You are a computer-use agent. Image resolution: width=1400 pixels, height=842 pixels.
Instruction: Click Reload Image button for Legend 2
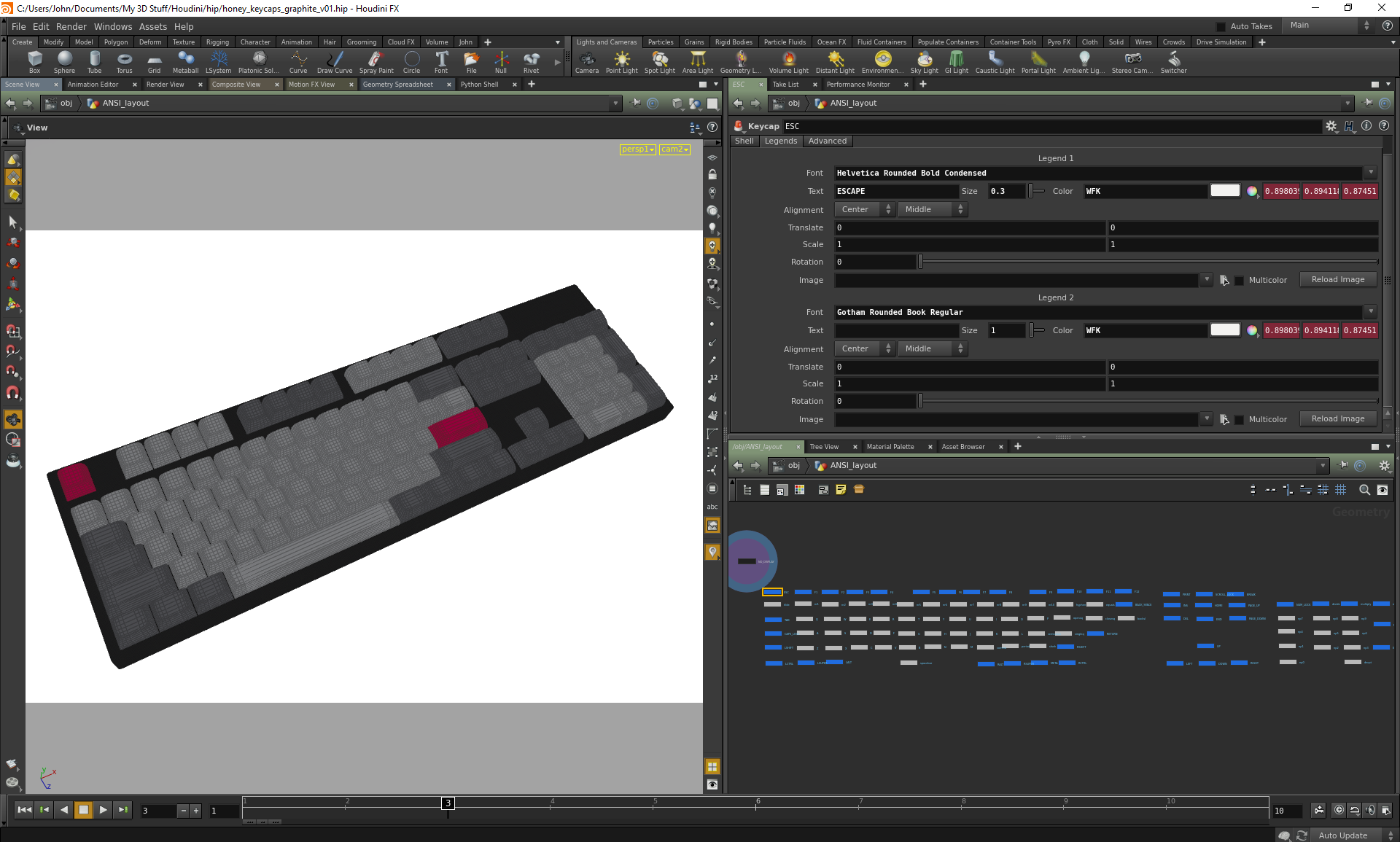(x=1337, y=418)
